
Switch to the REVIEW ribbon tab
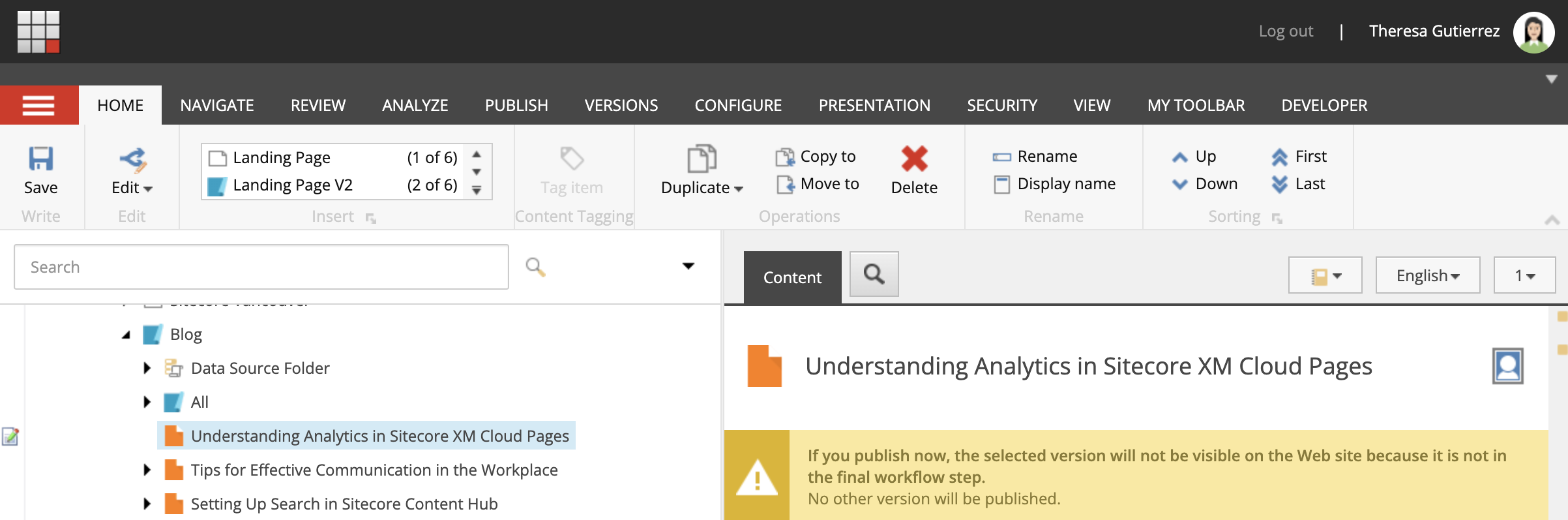coord(318,105)
